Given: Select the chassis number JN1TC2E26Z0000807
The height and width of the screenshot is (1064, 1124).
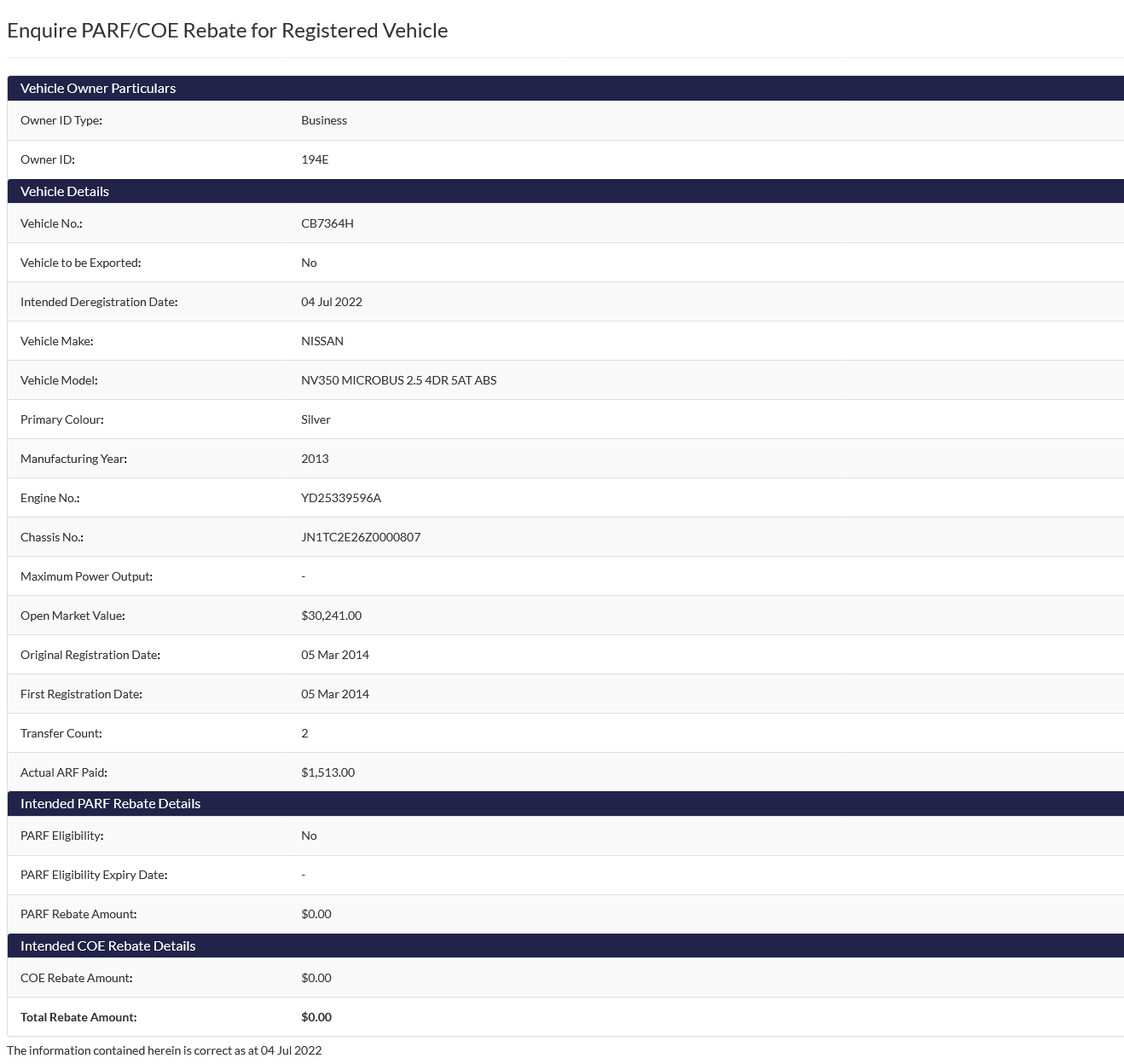Looking at the screenshot, I should (360, 537).
